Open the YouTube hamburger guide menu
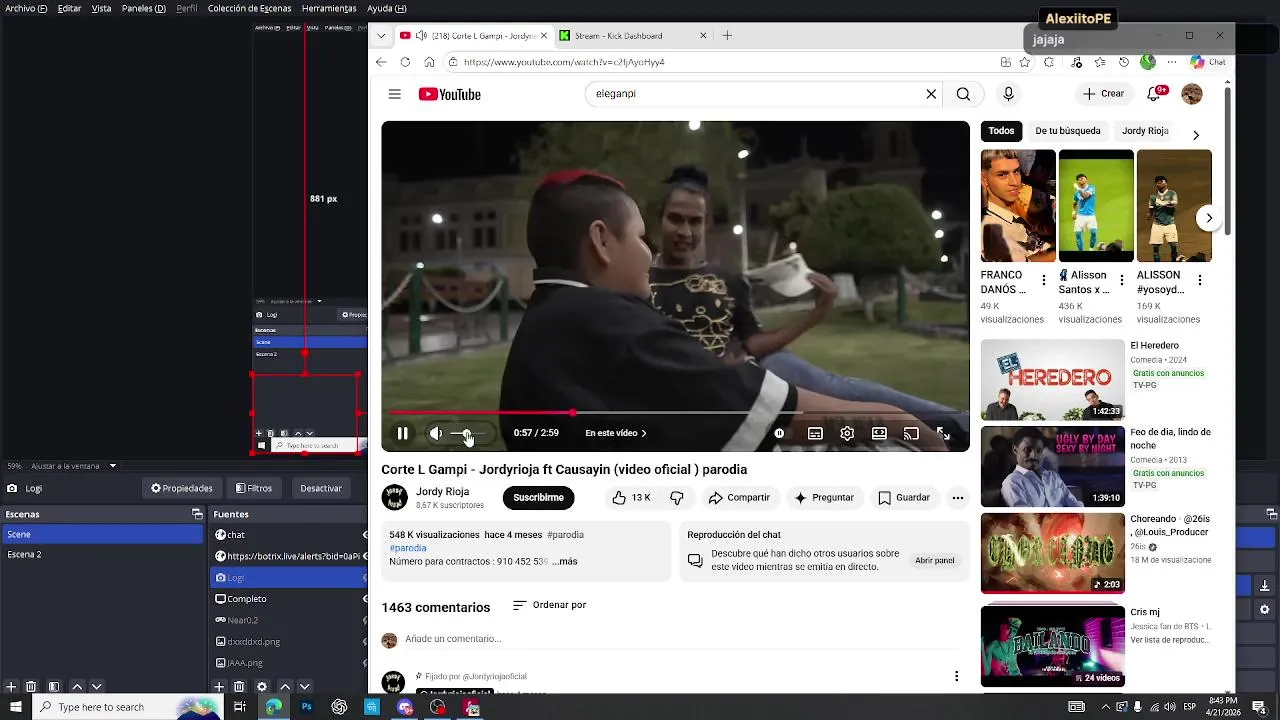This screenshot has width=1280, height=720. pos(395,94)
